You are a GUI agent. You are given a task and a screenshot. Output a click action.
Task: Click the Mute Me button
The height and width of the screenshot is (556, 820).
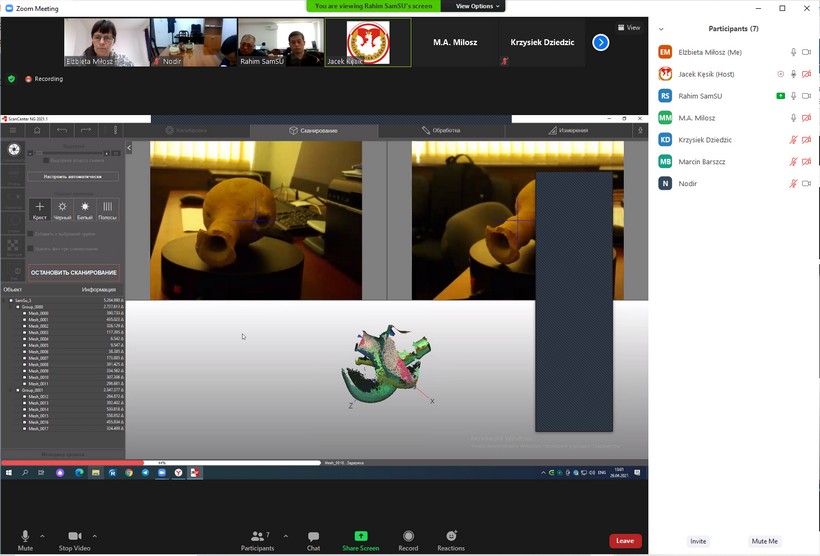click(765, 541)
